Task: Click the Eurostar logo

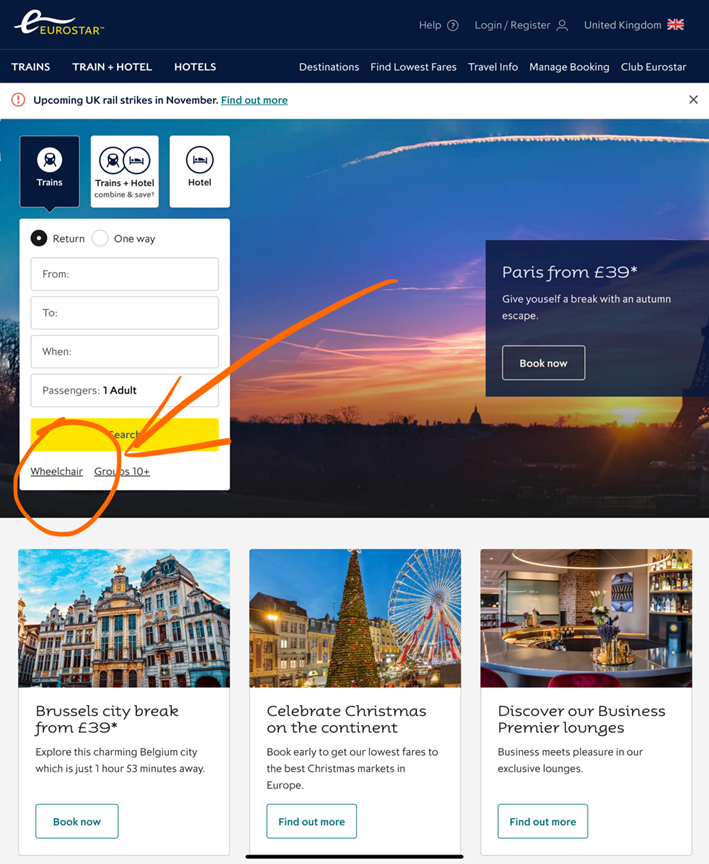Action: (59, 24)
